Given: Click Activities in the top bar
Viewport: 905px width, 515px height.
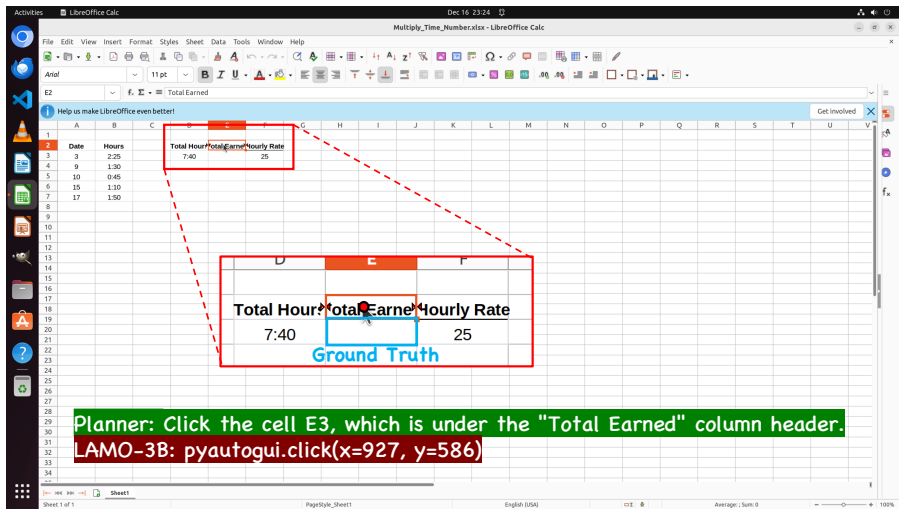Looking at the screenshot, I should pyautogui.click(x=28, y=12).
